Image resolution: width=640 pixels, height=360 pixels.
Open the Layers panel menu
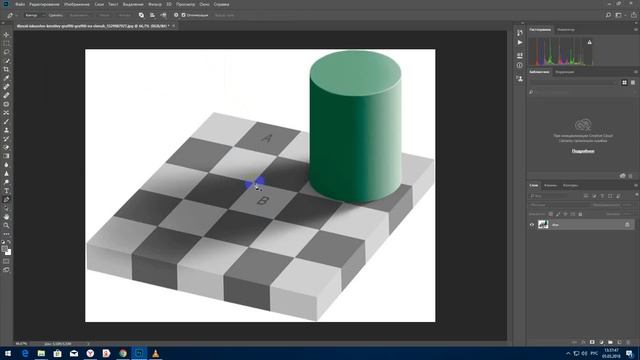coord(636,185)
